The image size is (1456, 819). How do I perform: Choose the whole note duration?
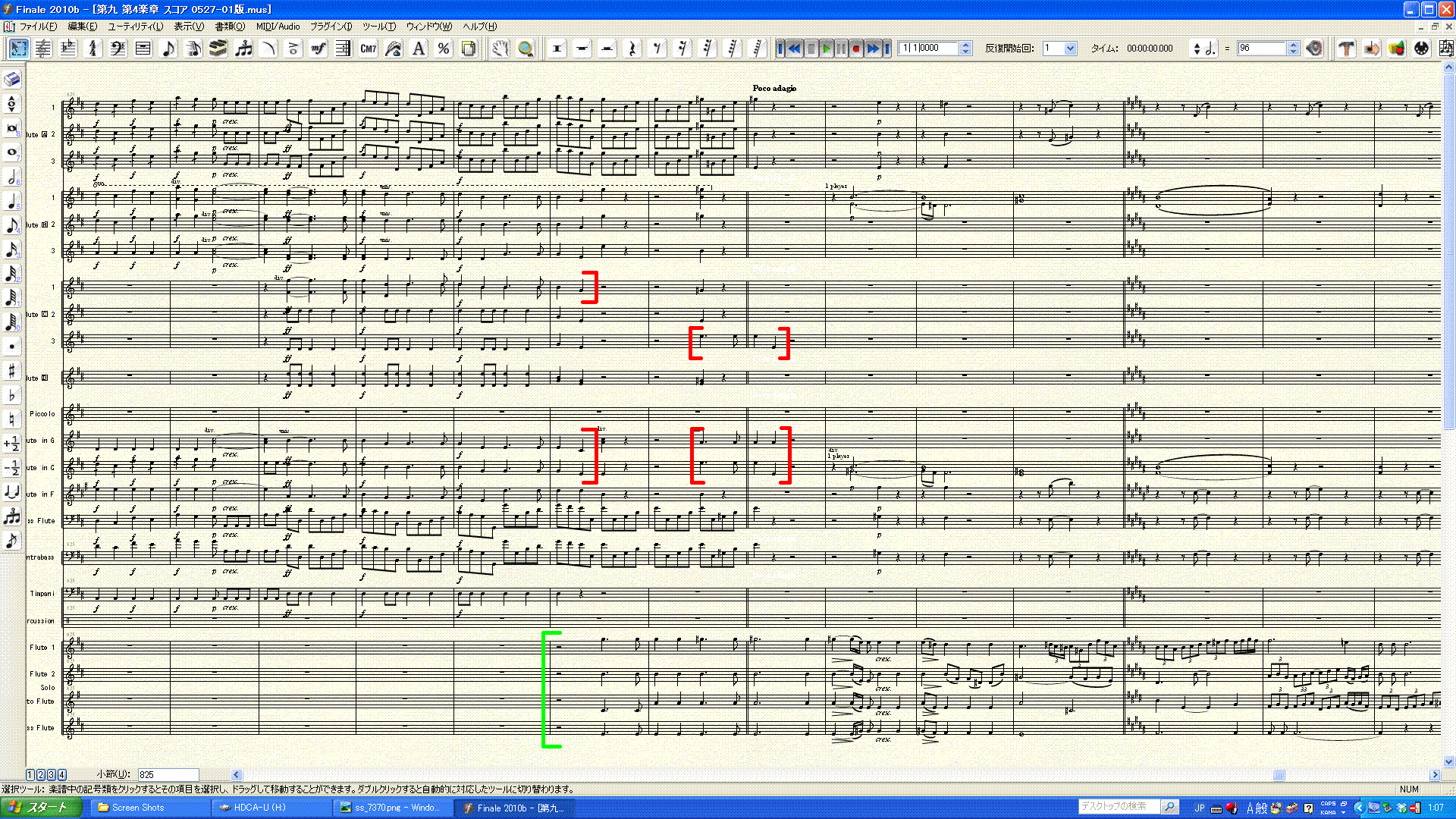(12, 152)
